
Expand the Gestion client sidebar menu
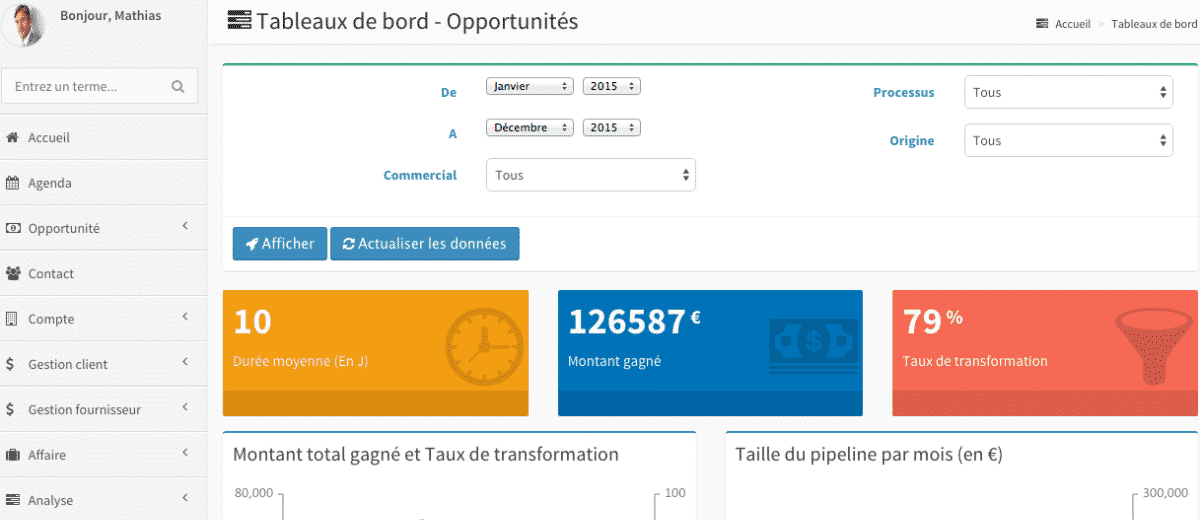coord(100,364)
